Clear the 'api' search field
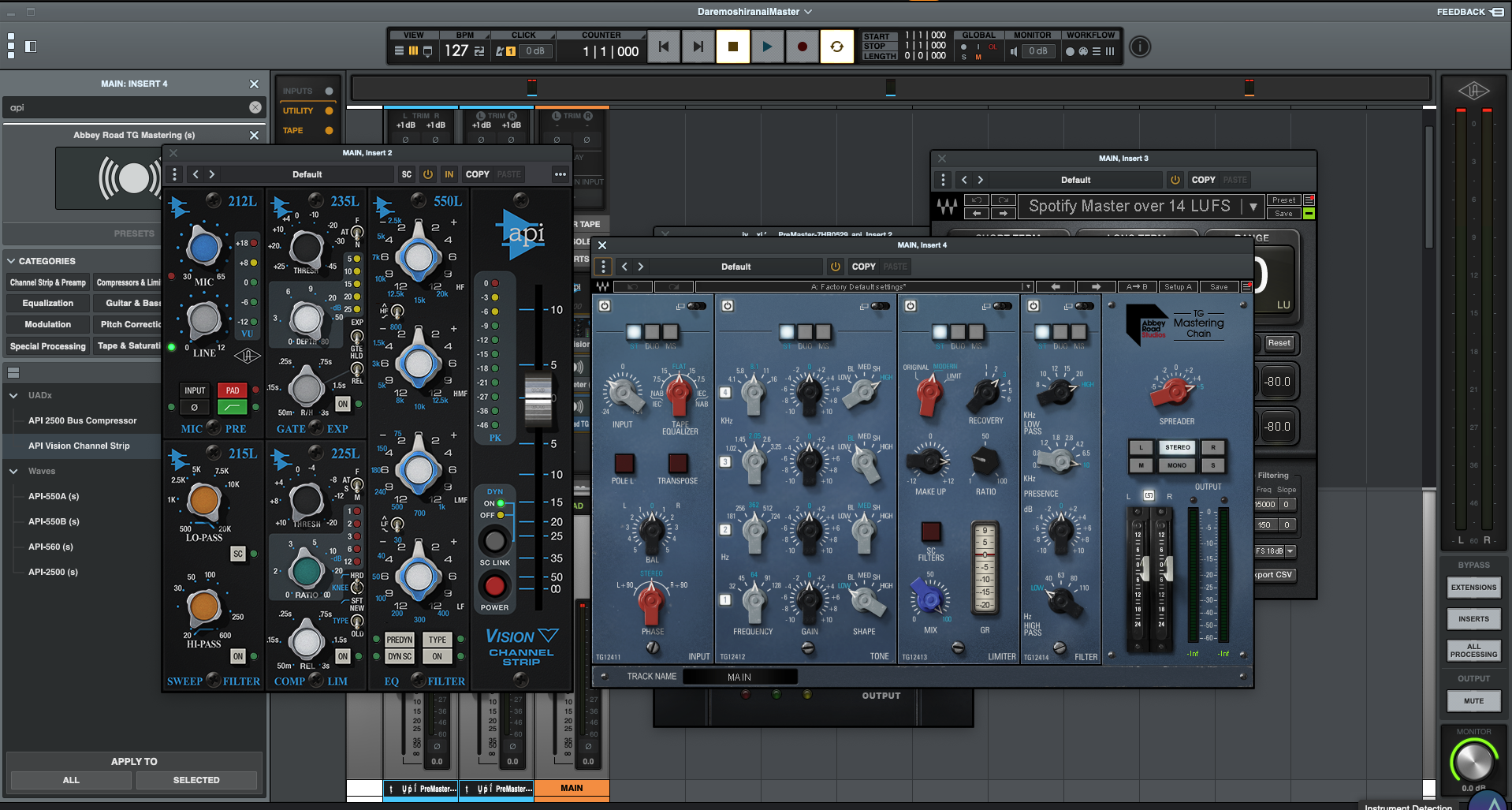This screenshot has height=810, width=1512. pos(255,107)
